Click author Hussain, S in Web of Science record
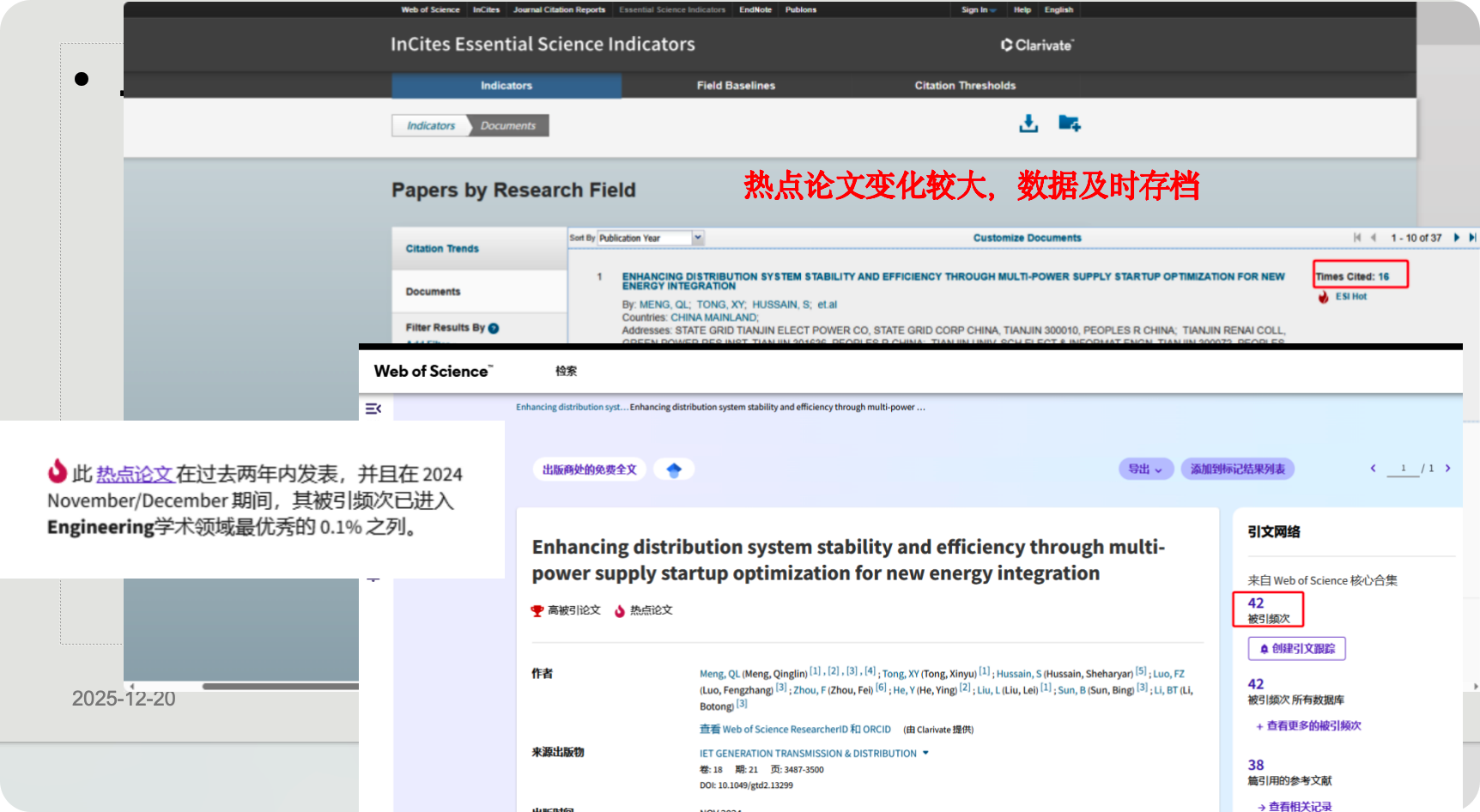 coord(1018,675)
